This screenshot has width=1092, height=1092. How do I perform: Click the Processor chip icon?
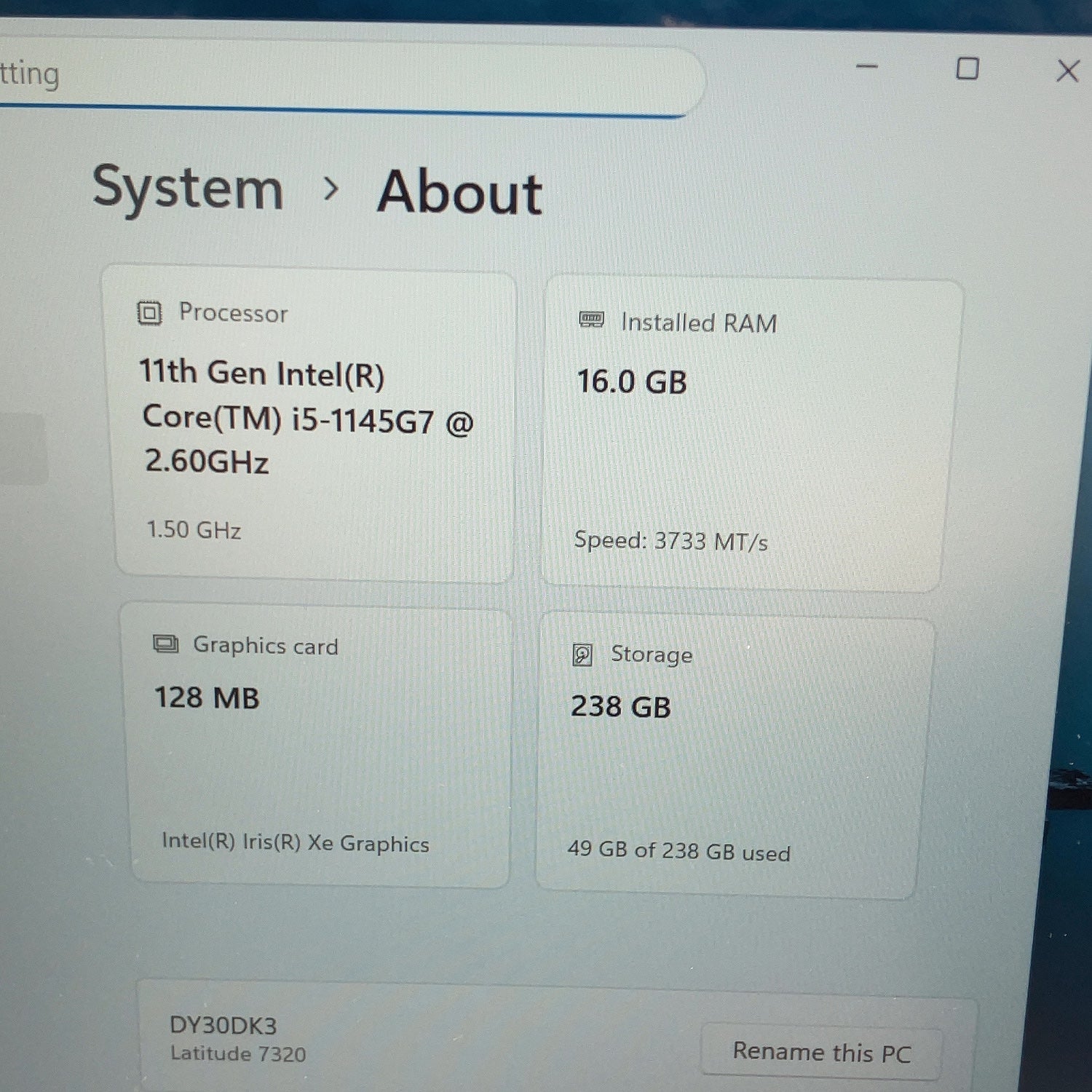point(149,313)
